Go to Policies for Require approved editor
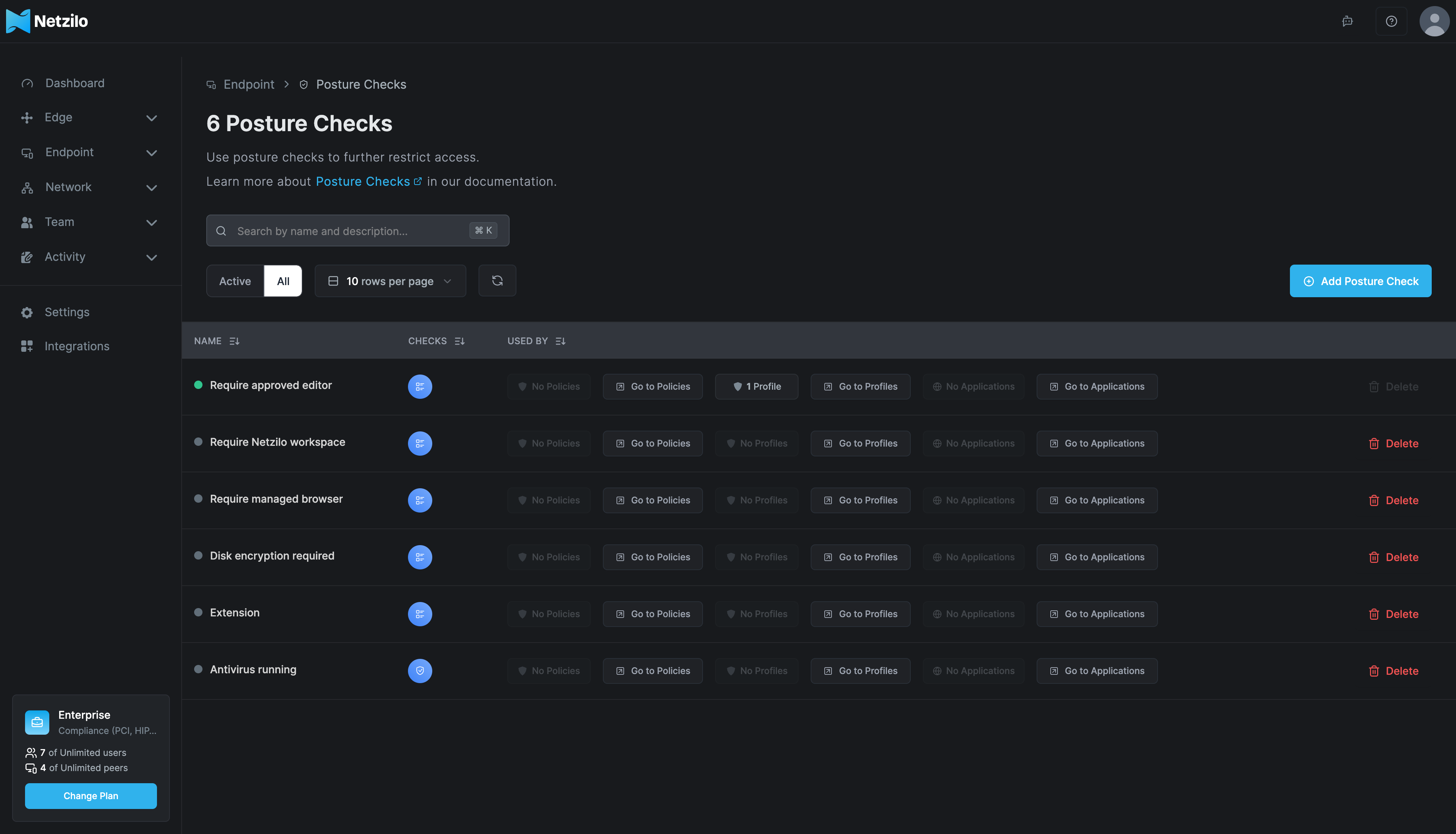This screenshot has height=834, width=1456. [653, 387]
